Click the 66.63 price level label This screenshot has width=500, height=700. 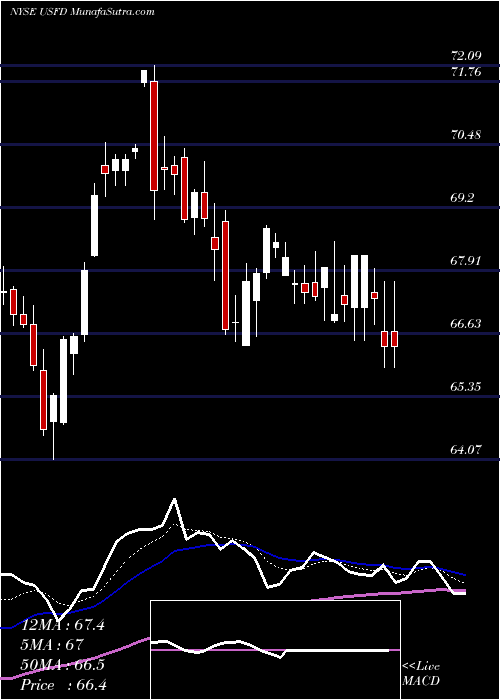pyautogui.click(x=466, y=323)
